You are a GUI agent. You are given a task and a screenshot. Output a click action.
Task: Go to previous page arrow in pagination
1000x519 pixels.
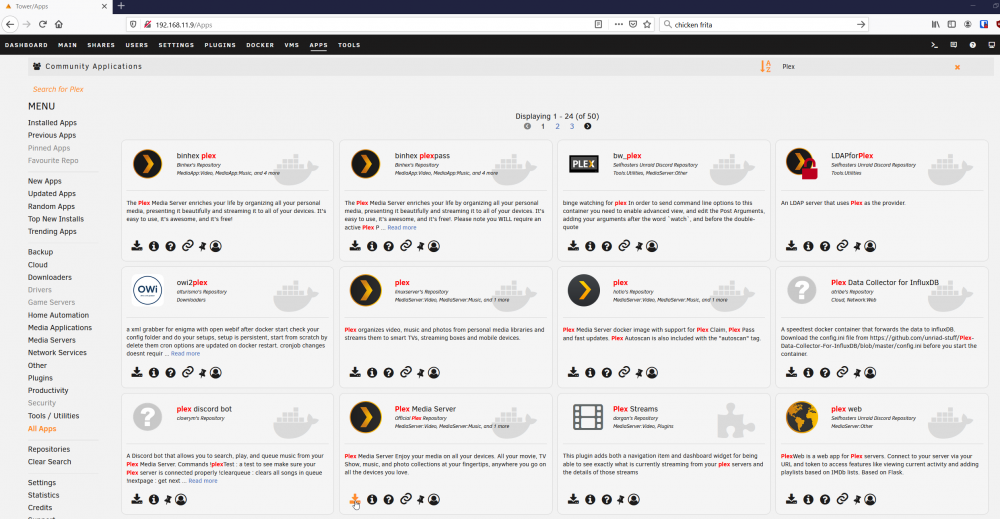coord(527,126)
